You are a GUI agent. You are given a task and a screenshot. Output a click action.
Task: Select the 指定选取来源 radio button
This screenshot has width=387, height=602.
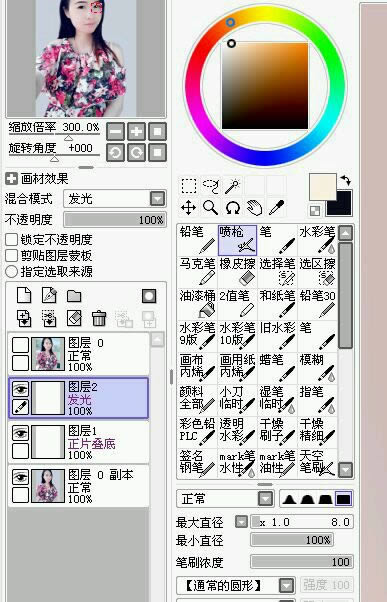(12, 272)
